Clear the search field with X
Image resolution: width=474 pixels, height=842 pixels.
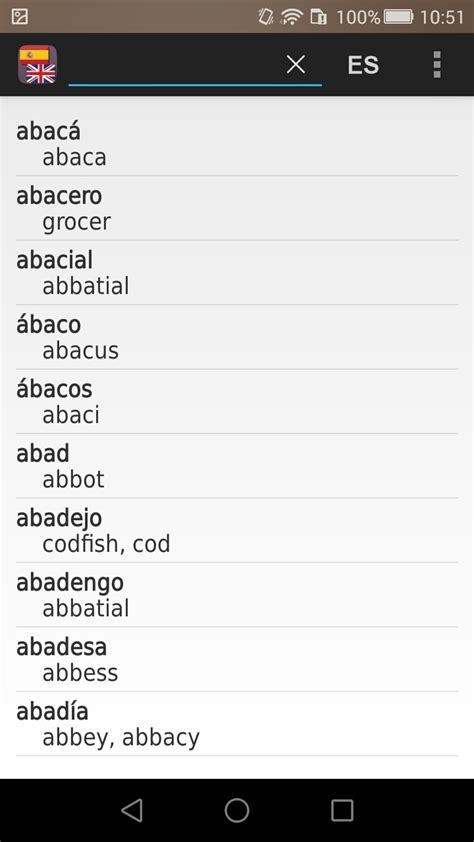point(295,64)
